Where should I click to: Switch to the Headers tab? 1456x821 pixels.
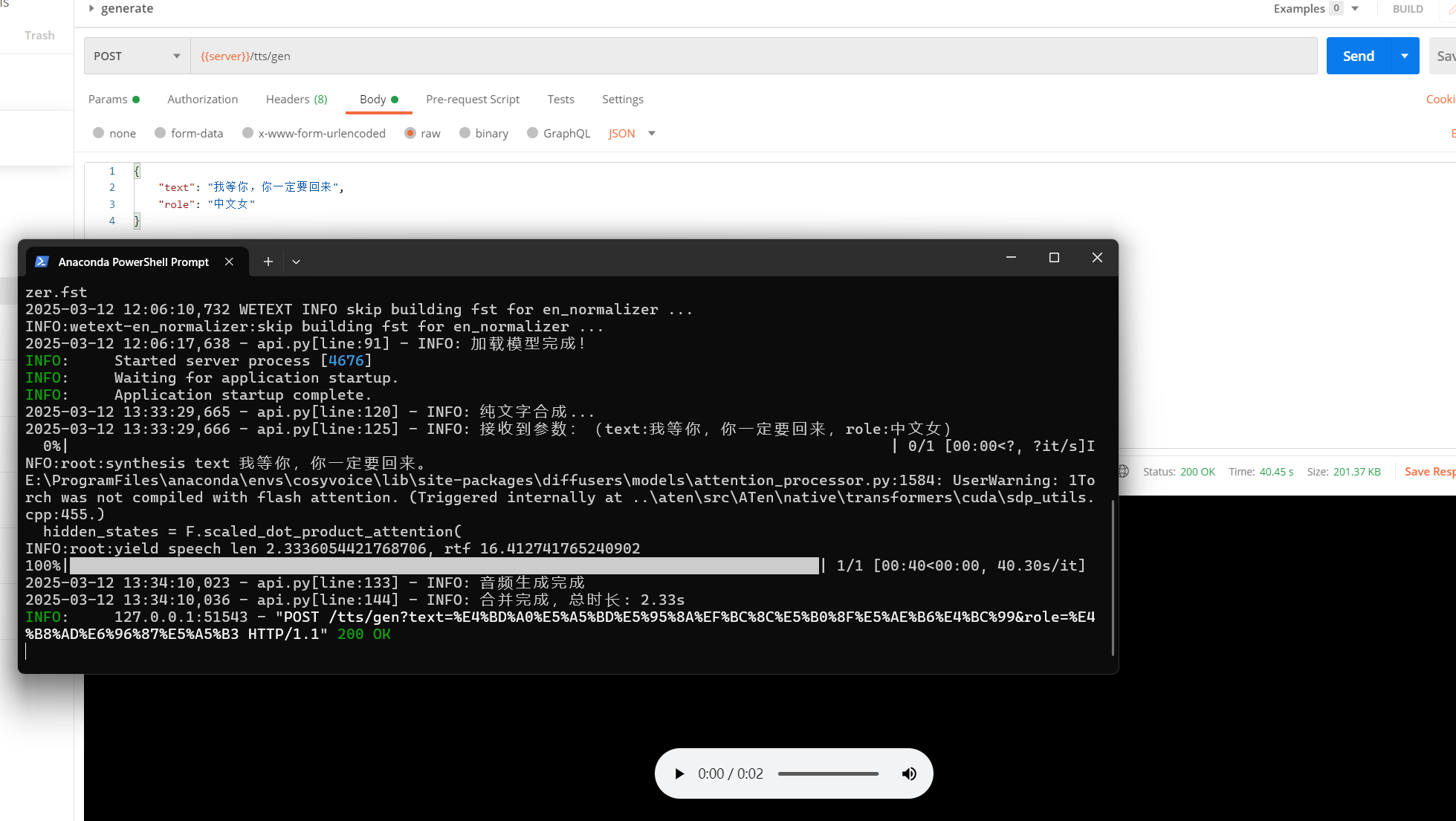[296, 100]
